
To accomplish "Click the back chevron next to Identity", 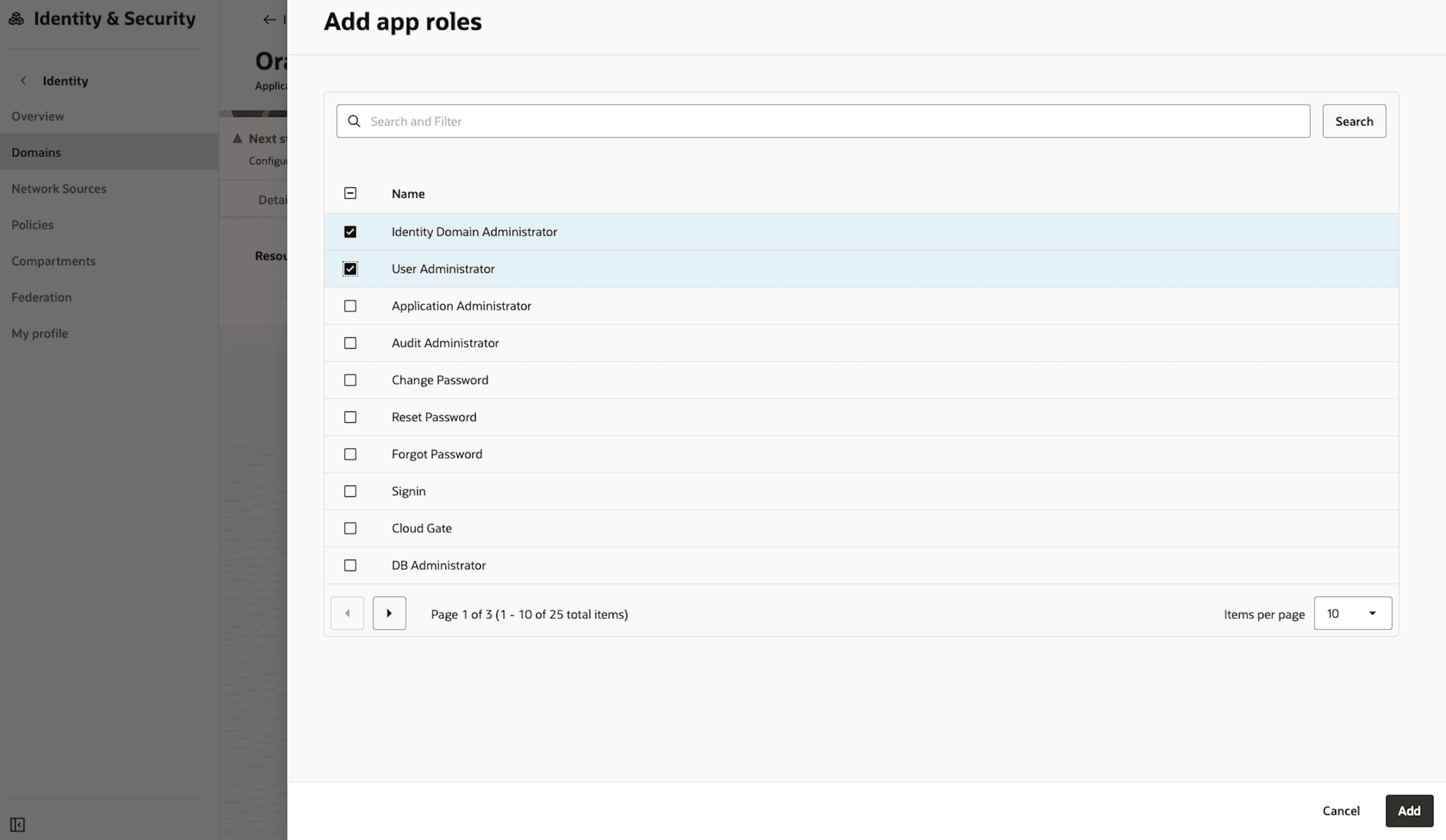I will point(23,80).
